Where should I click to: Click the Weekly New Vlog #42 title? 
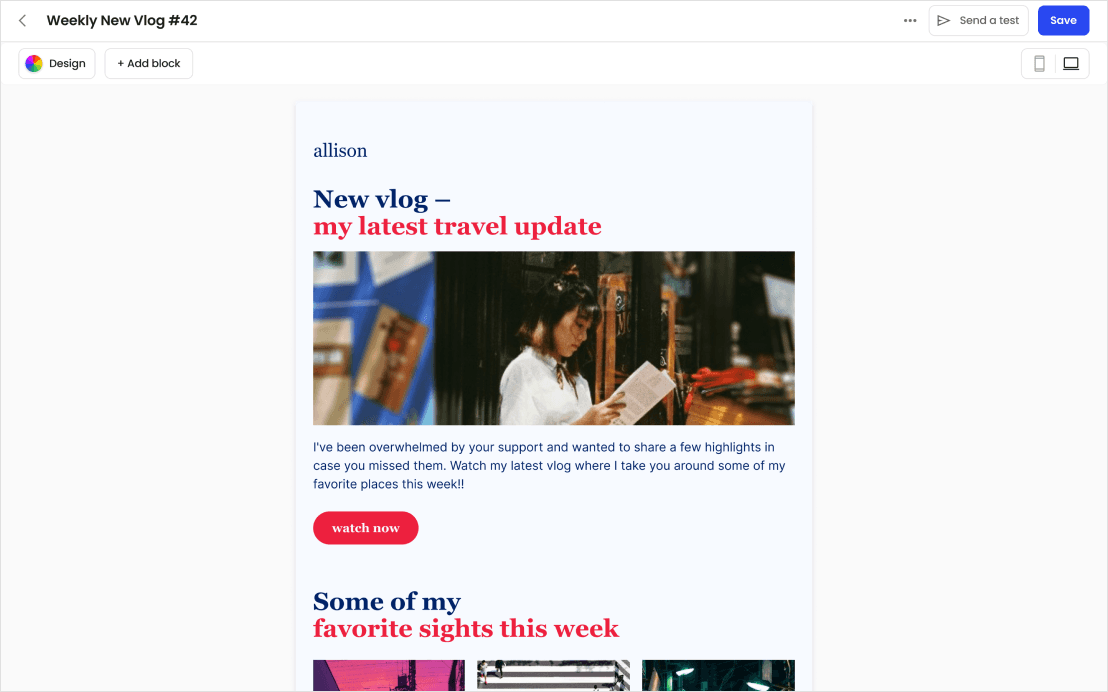[x=122, y=20]
